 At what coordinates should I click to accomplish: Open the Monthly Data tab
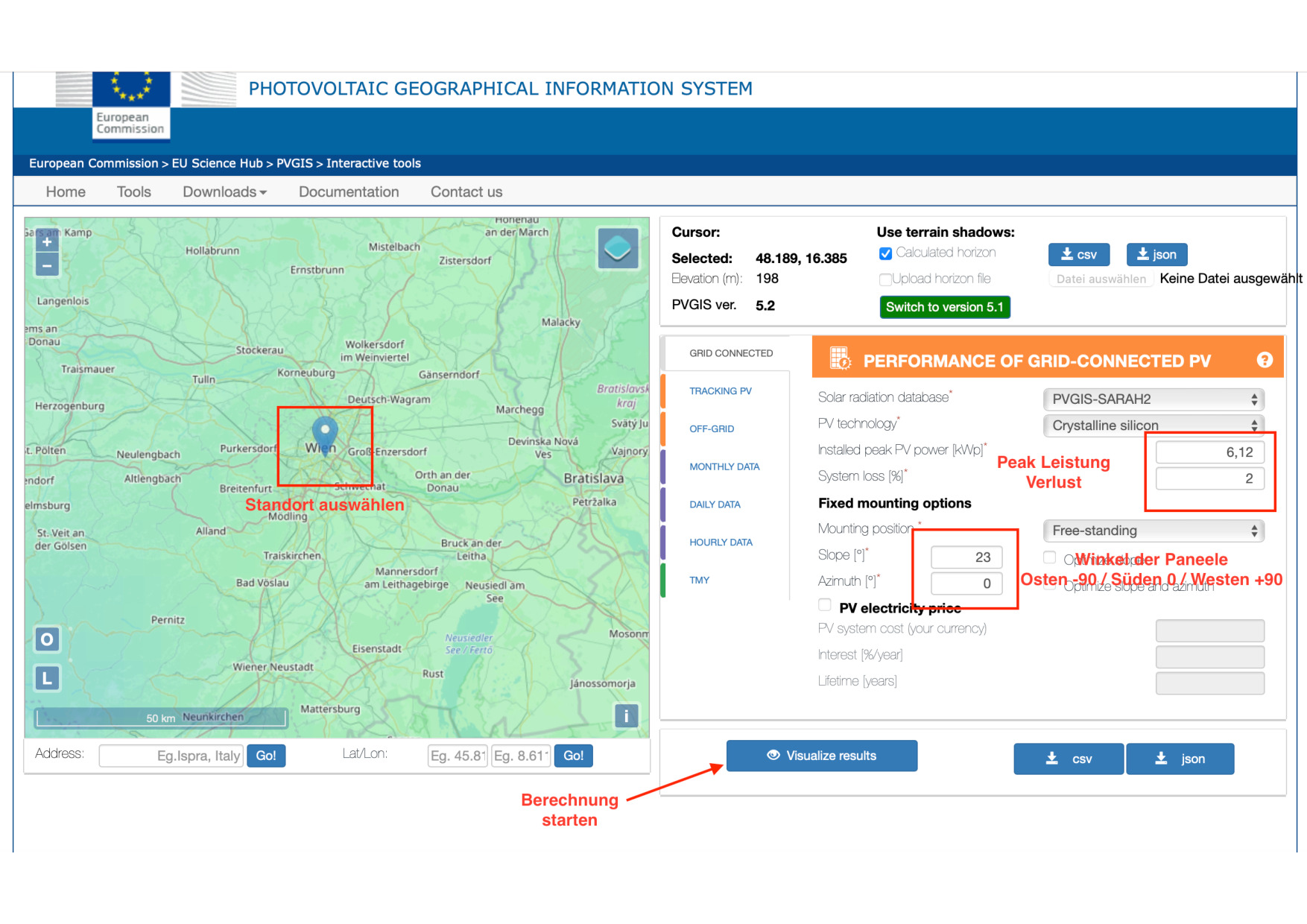tap(724, 467)
